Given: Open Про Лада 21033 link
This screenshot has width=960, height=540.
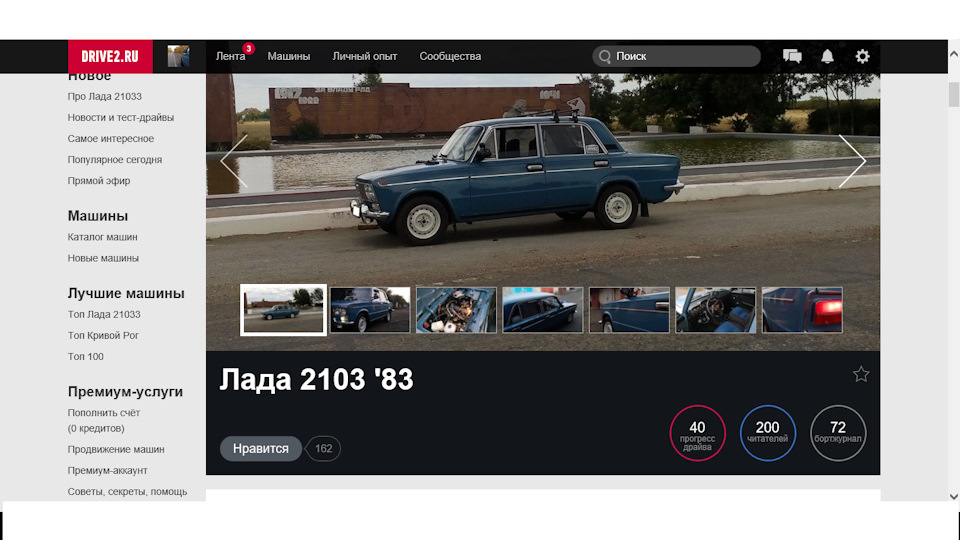Looking at the screenshot, I should 105,96.
